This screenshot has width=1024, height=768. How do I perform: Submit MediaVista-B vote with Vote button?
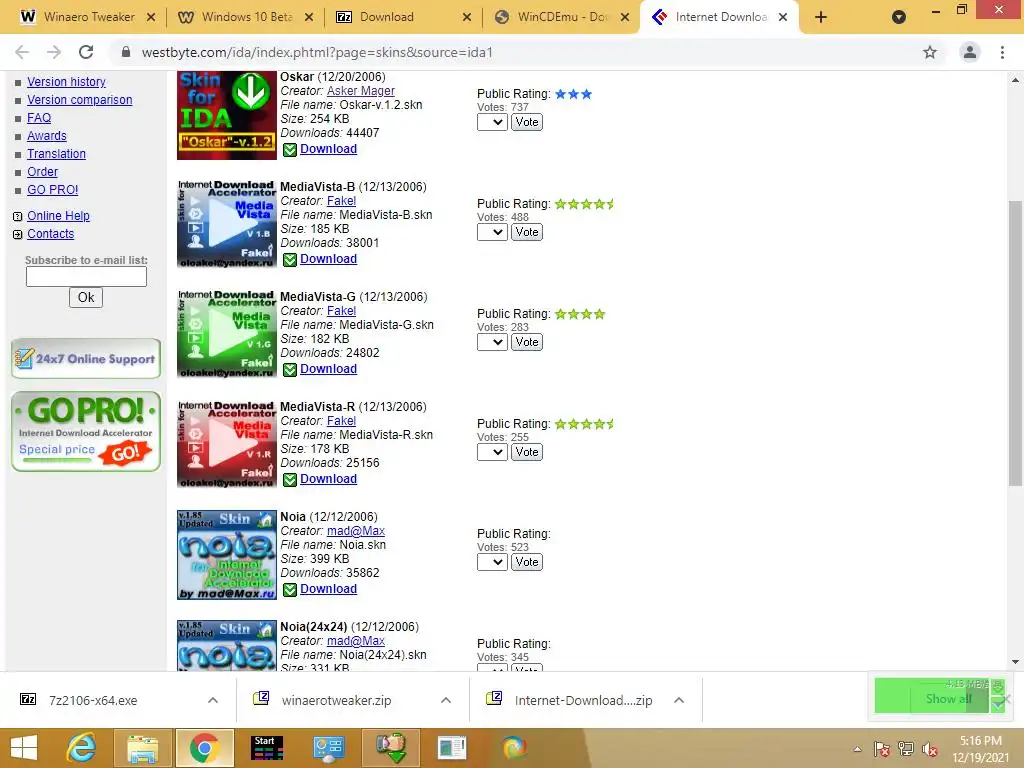(x=526, y=232)
